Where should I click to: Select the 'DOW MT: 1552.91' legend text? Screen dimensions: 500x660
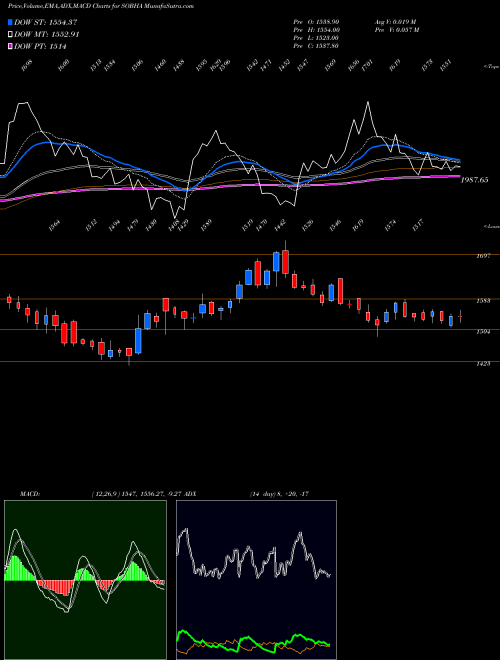[x=47, y=35]
